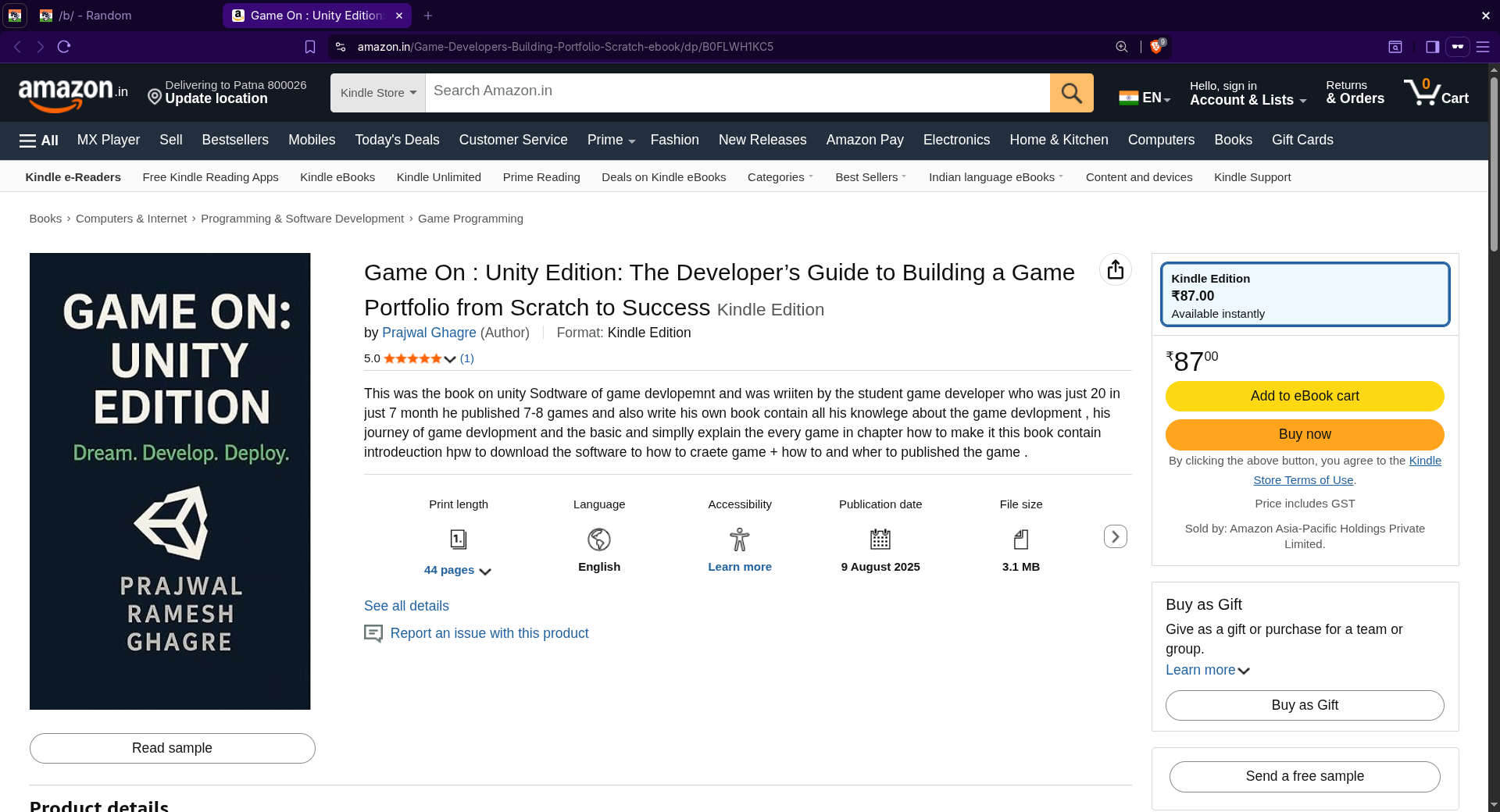Viewport: 1500px width, 812px height.
Task: Open the EN language selector
Action: click(1145, 98)
